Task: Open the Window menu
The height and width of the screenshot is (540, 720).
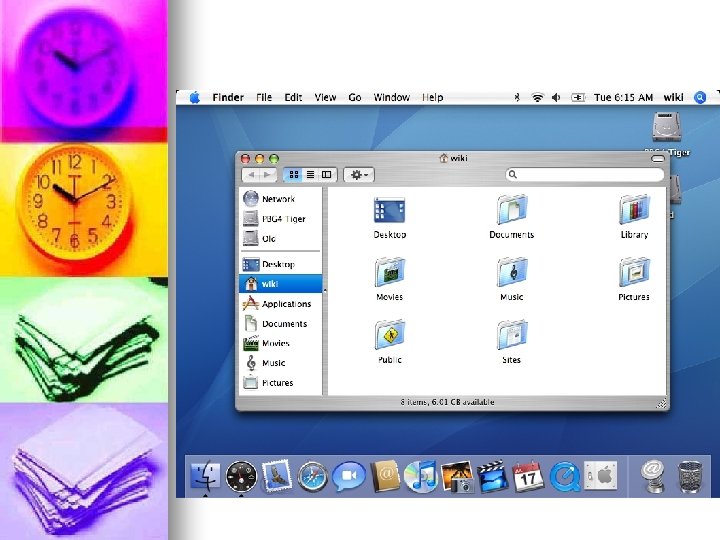Action: (x=391, y=97)
